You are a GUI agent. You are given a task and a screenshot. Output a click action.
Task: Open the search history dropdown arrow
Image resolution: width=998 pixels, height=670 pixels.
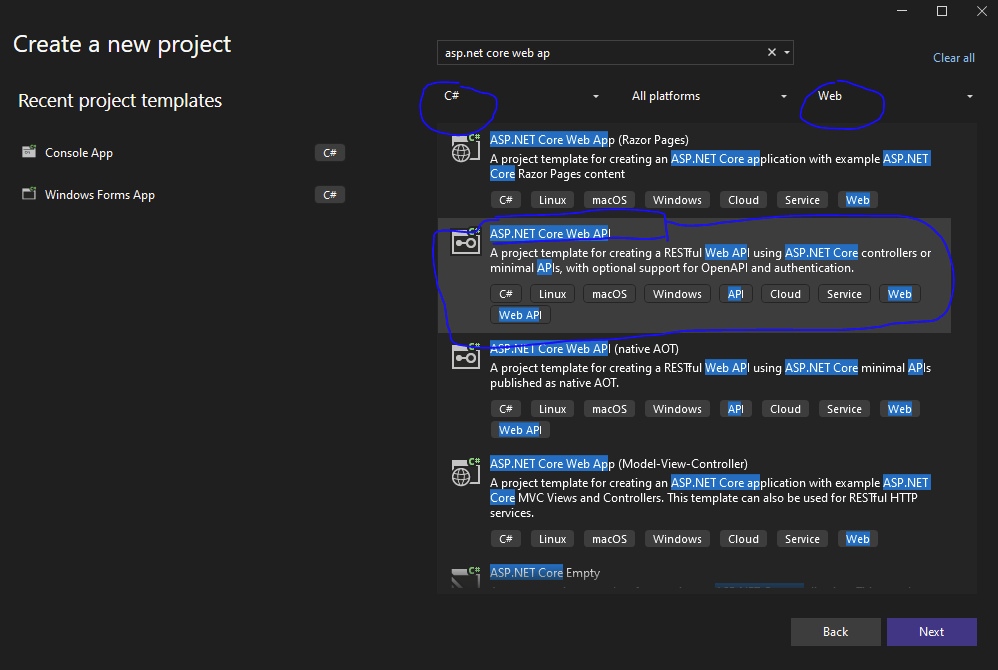point(787,52)
